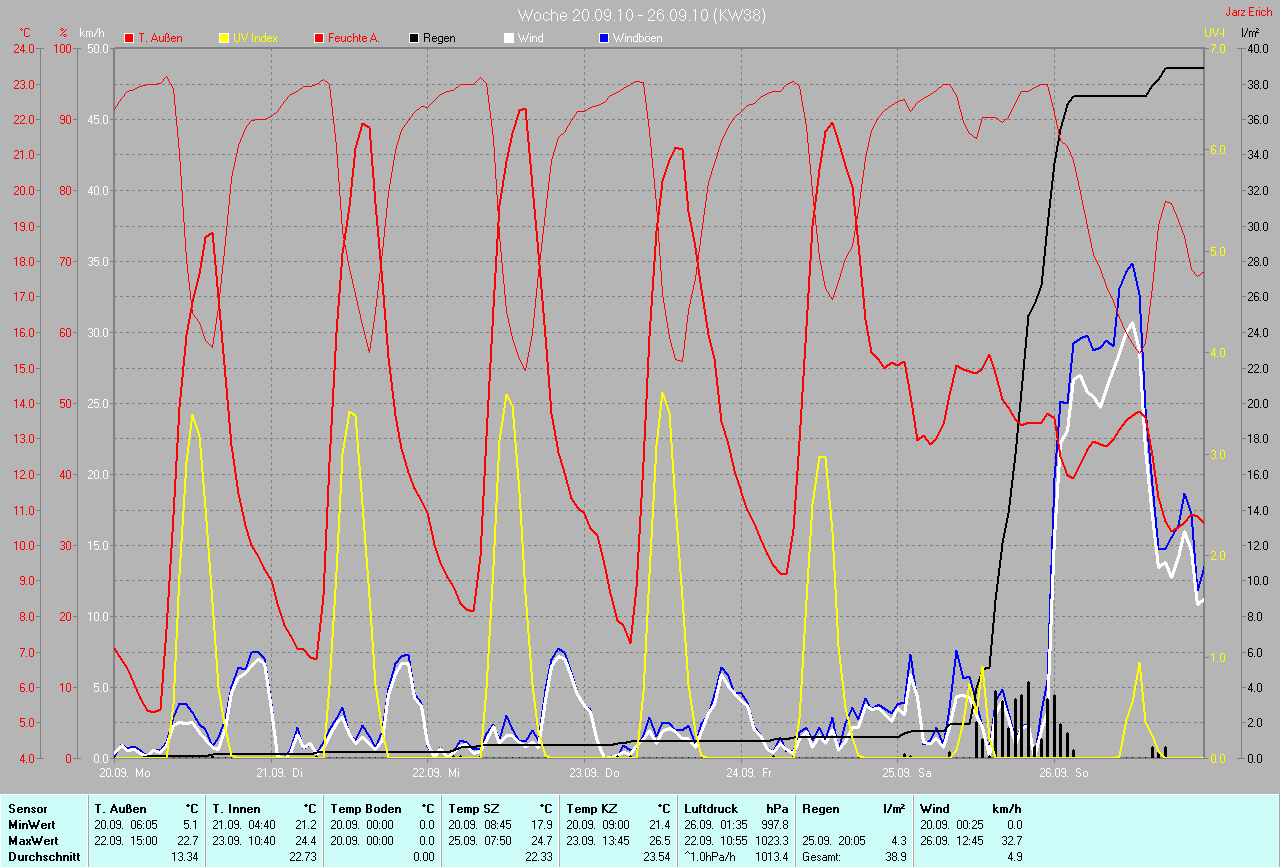Click the red T. Außen legend swatch
Screen dimensions: 1280x867
click(x=129, y=38)
